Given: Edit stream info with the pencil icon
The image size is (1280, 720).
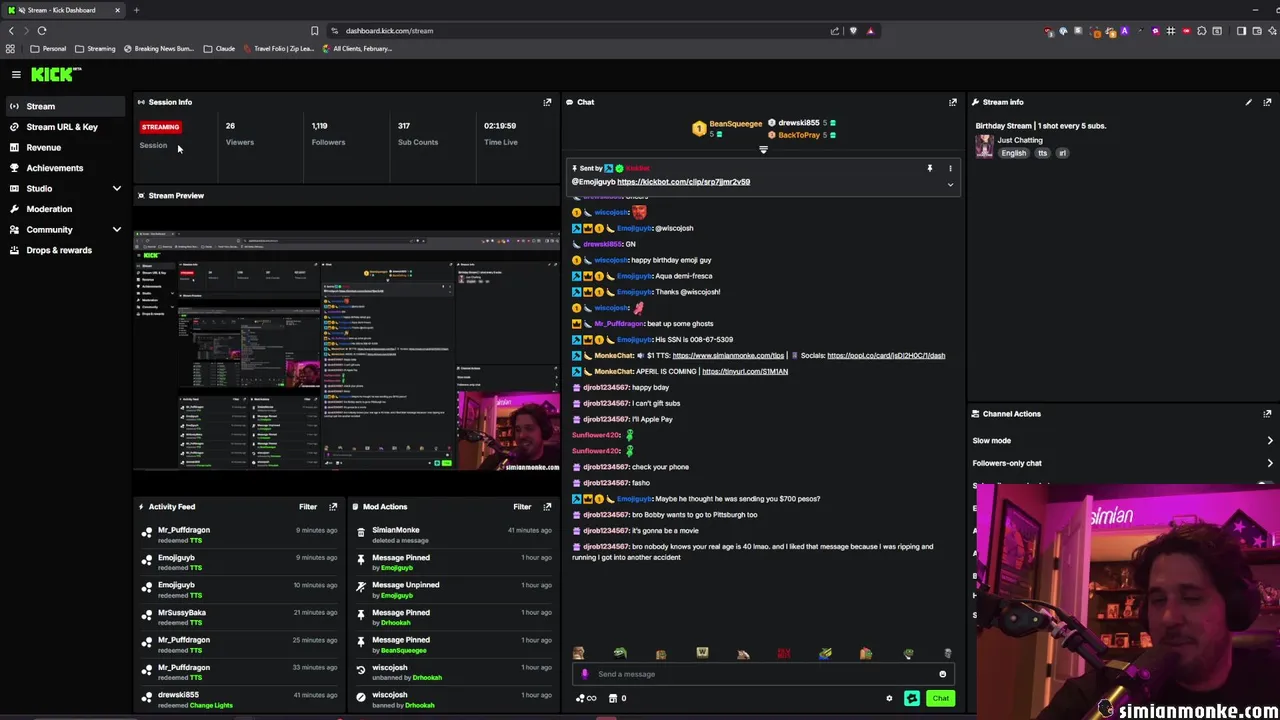Looking at the screenshot, I should 1248,102.
